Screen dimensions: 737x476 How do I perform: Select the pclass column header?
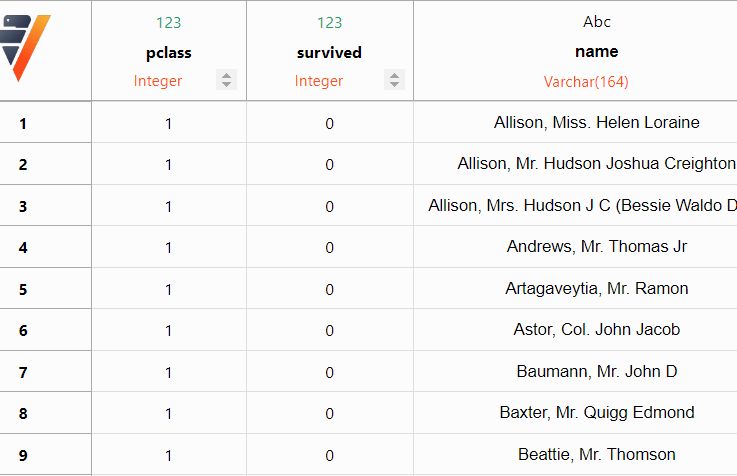[x=169, y=53]
